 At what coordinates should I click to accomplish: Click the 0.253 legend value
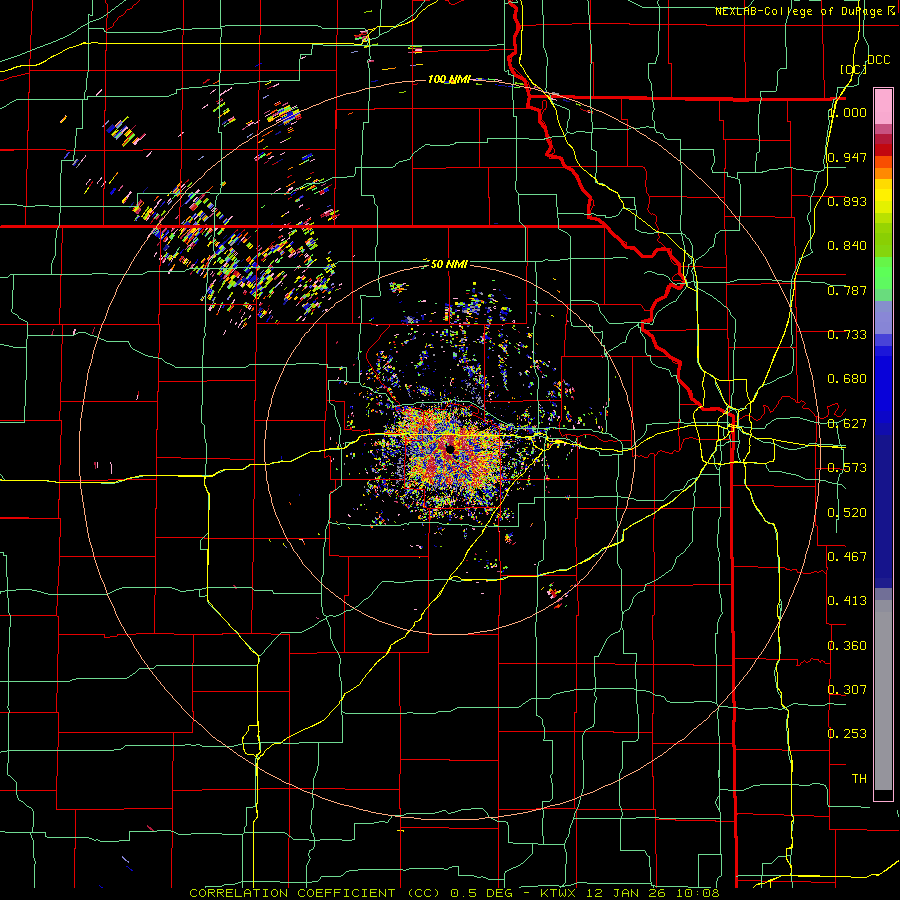847,734
